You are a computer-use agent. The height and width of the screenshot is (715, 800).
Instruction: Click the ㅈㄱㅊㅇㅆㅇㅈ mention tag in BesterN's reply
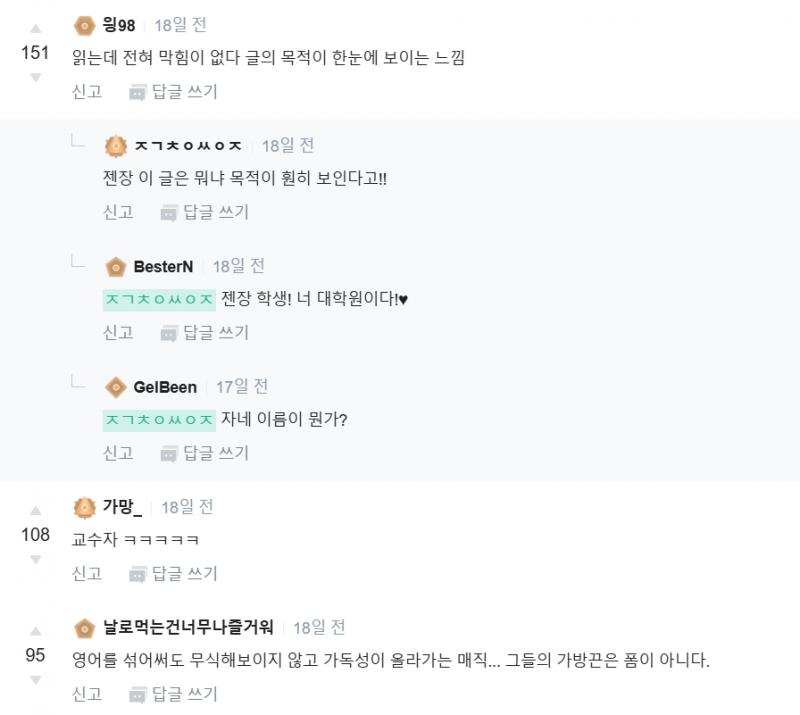[x=159, y=299]
